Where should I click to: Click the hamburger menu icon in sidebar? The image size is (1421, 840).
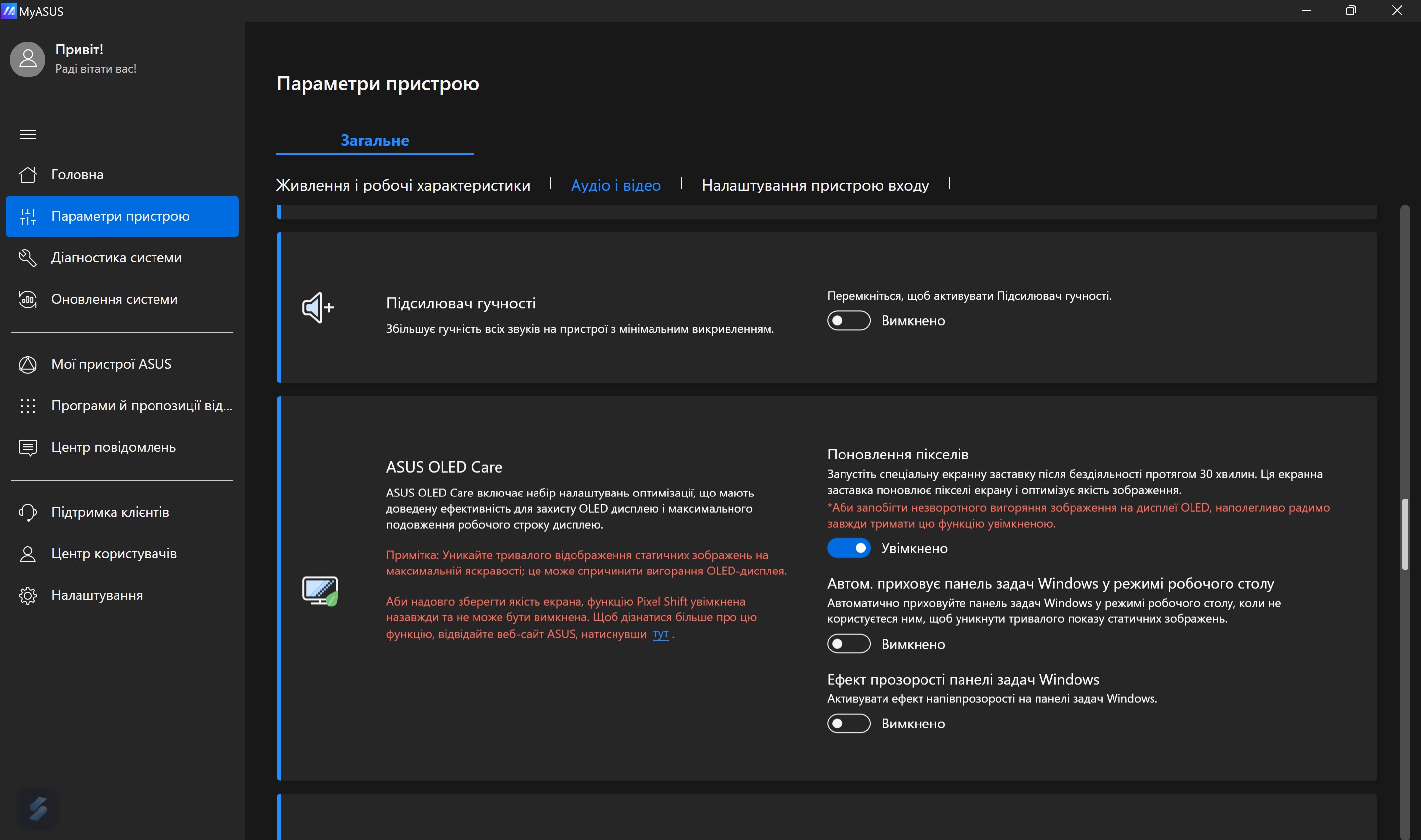point(27,134)
